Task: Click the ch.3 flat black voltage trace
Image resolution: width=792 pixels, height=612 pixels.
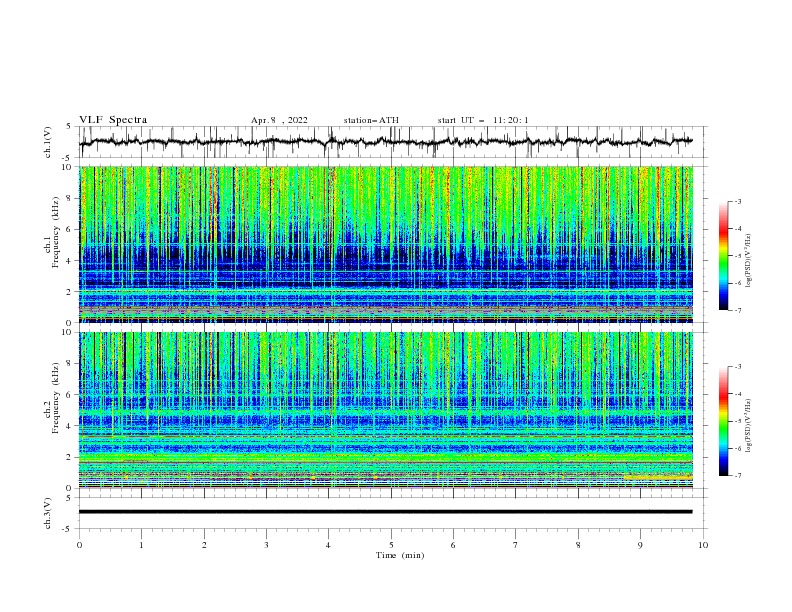Action: pos(386,512)
